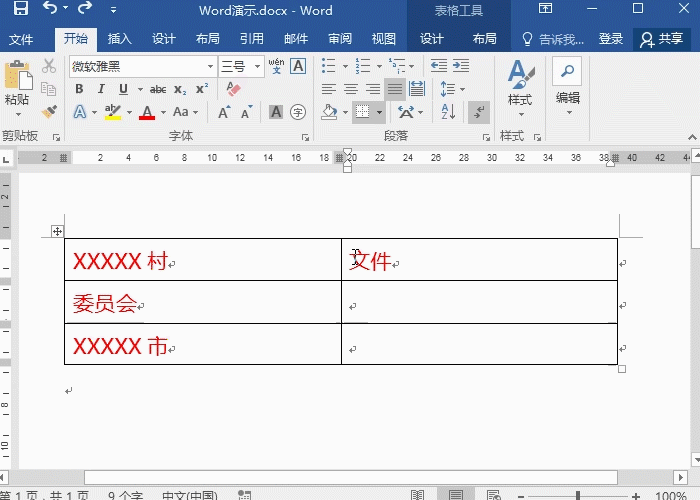Switch to the Insert (插入) tab
The image size is (700, 500).
point(119,39)
